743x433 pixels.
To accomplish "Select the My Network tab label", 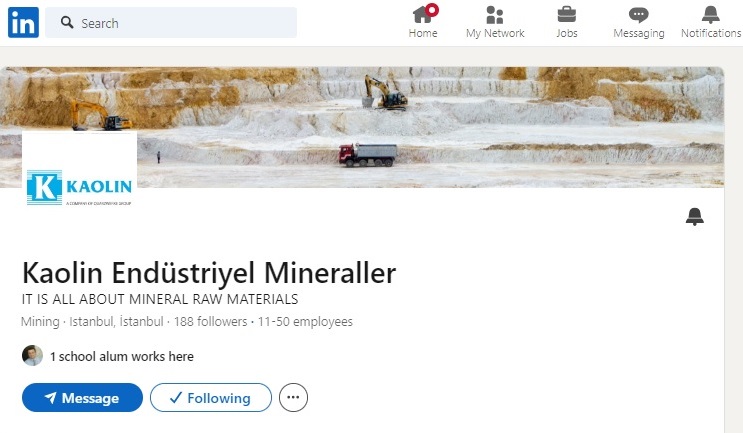I will tap(495, 33).
